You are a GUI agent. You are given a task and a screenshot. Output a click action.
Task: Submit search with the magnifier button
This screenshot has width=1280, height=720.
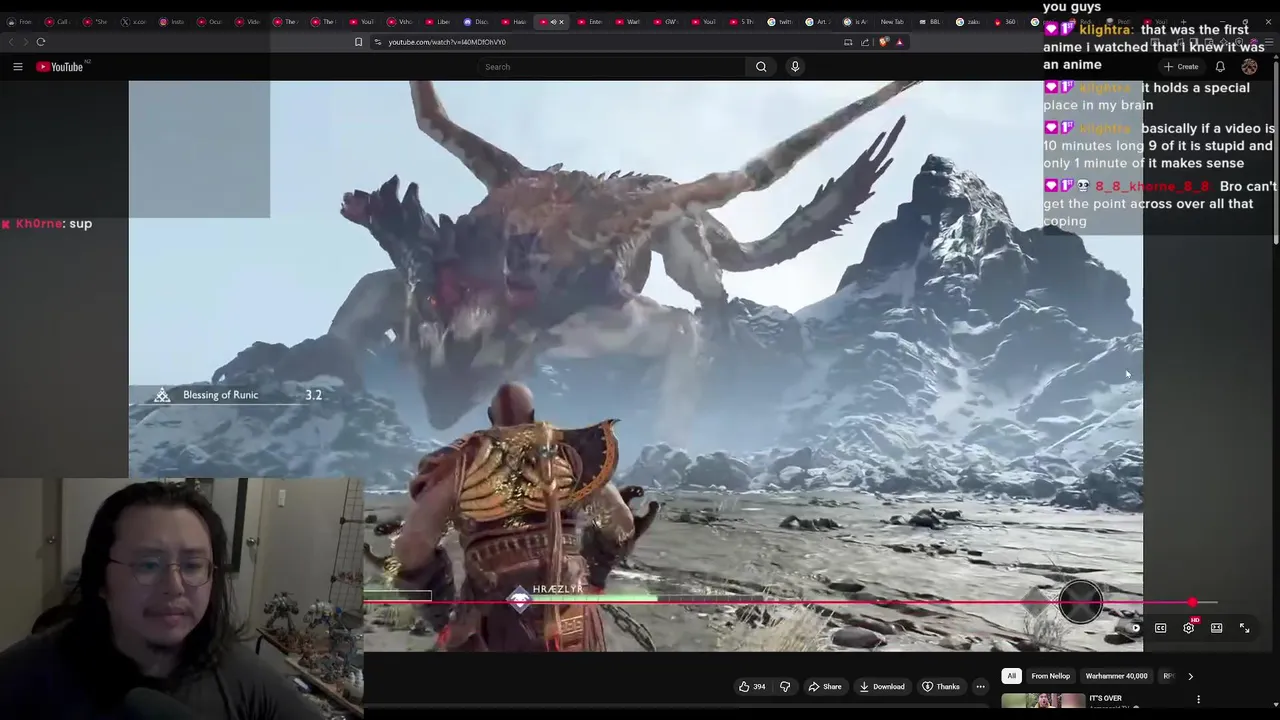(761, 67)
